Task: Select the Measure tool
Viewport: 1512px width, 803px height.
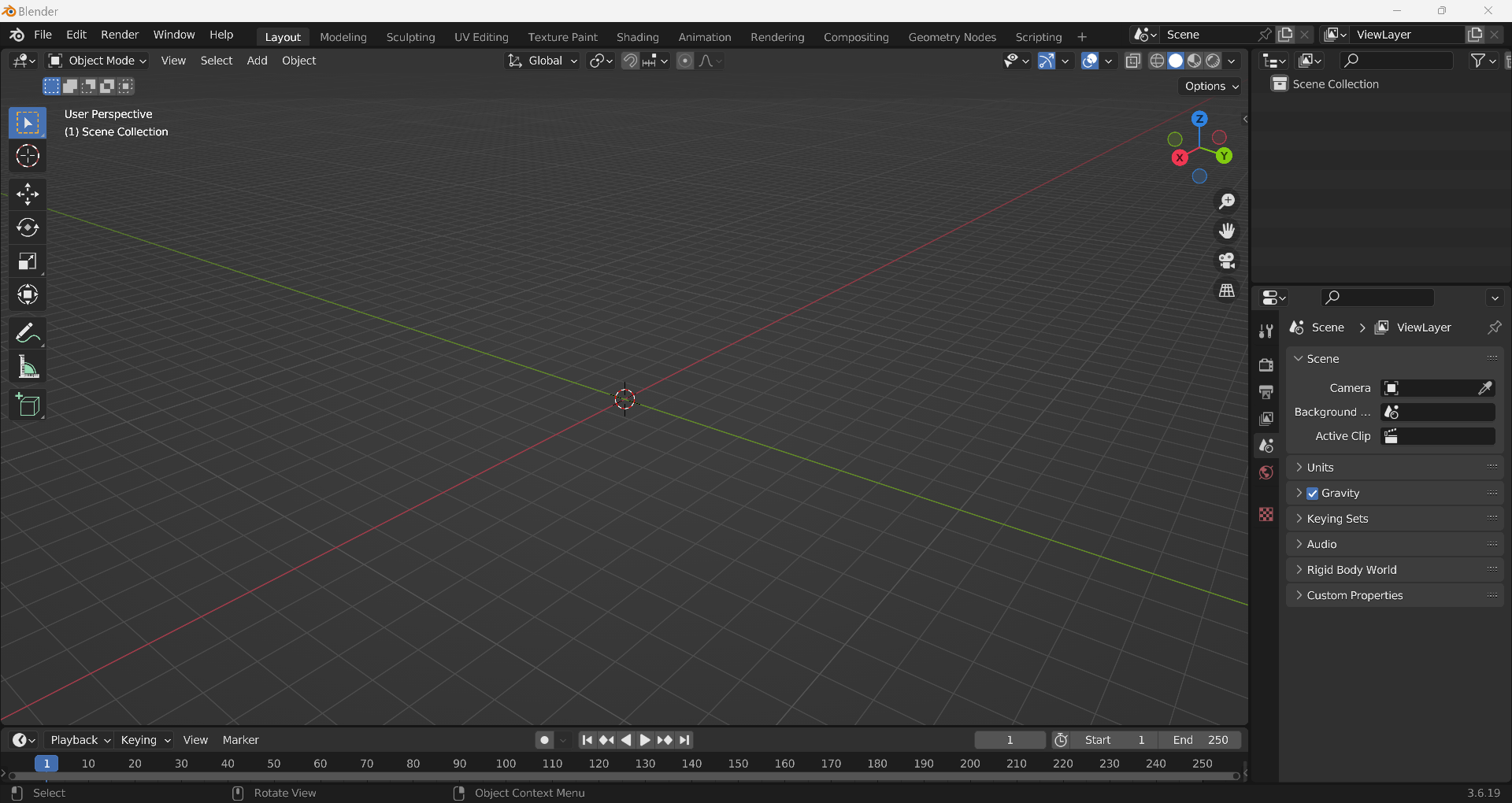Action: (28, 367)
